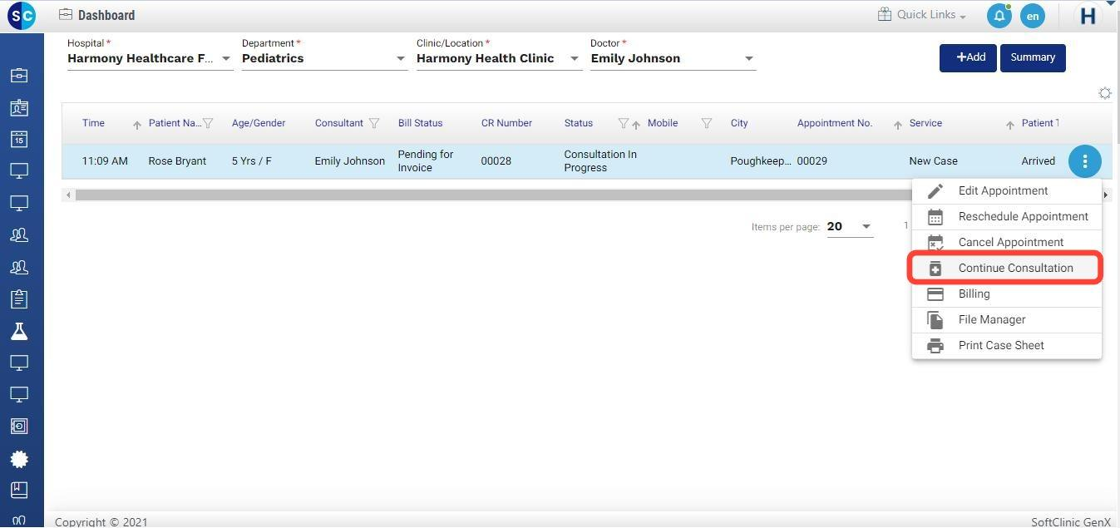Click sort arrow right of Service header
1120x528 pixels.
tap(1009, 124)
